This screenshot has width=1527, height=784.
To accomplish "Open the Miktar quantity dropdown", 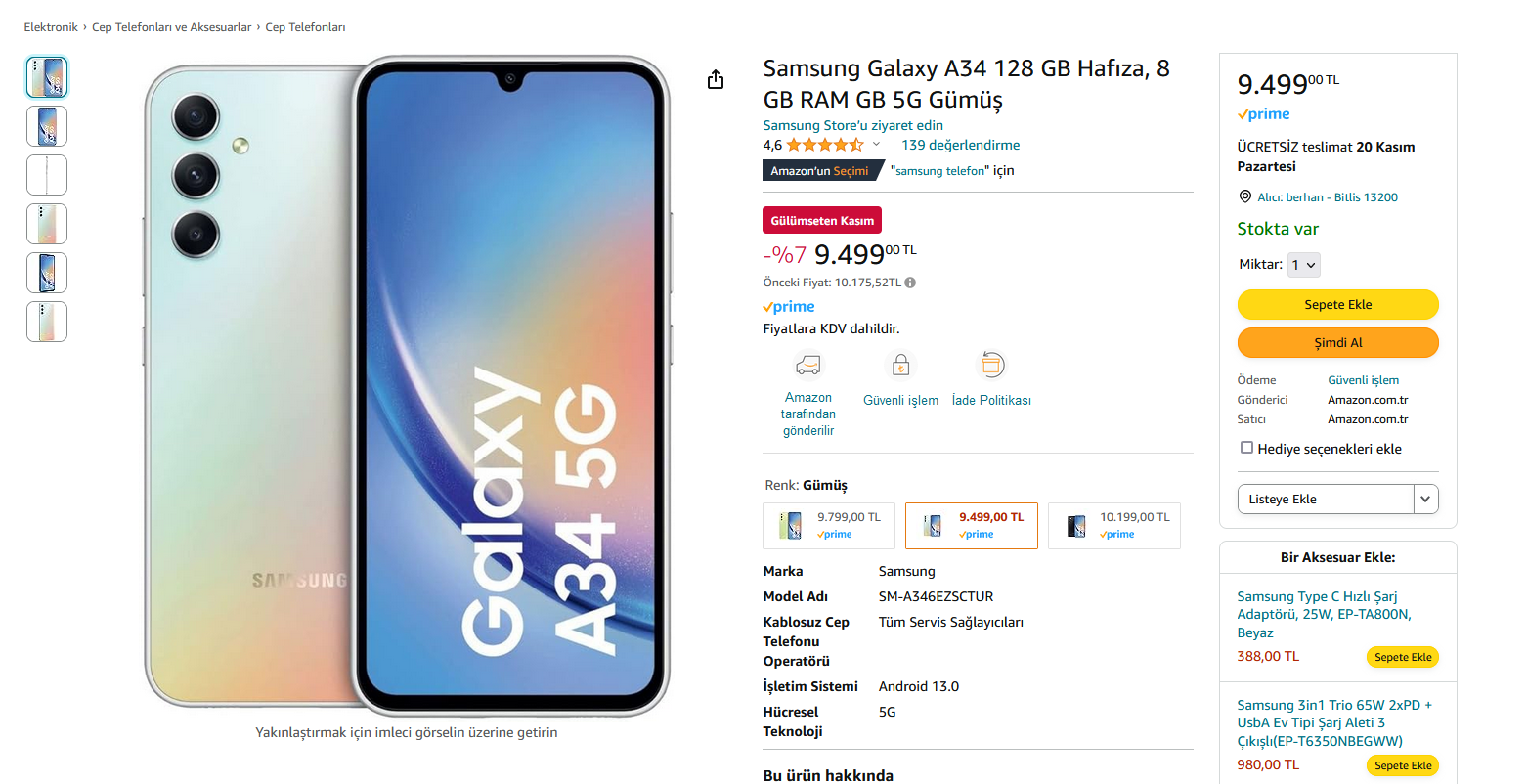I will [x=1304, y=265].
